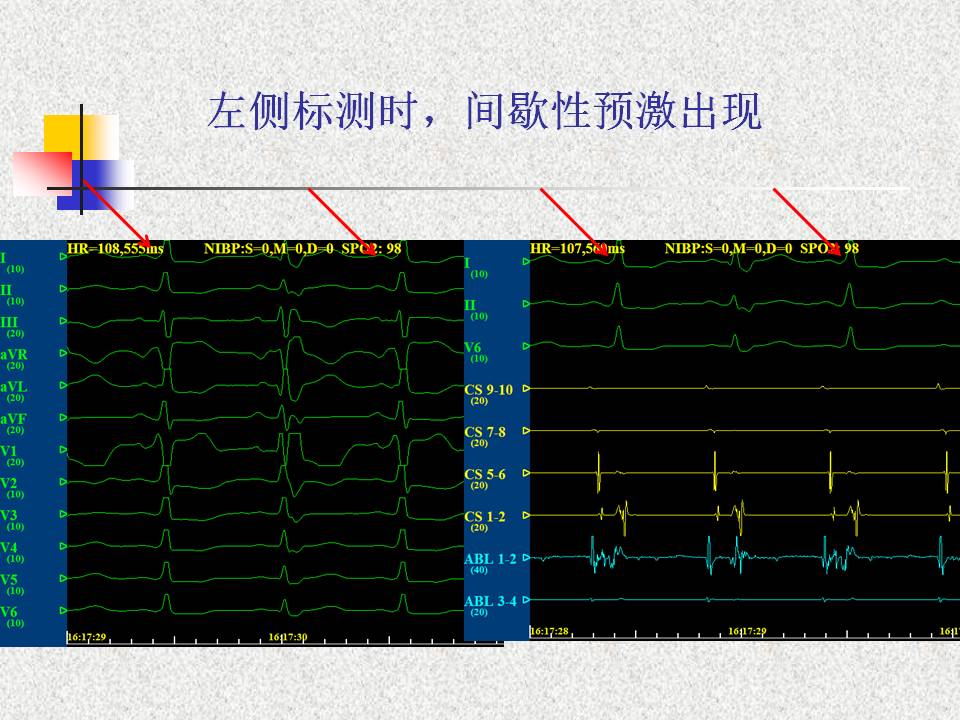Click the 16:17:30 time marker
The width and height of the screenshot is (960, 720).
[x=288, y=637]
